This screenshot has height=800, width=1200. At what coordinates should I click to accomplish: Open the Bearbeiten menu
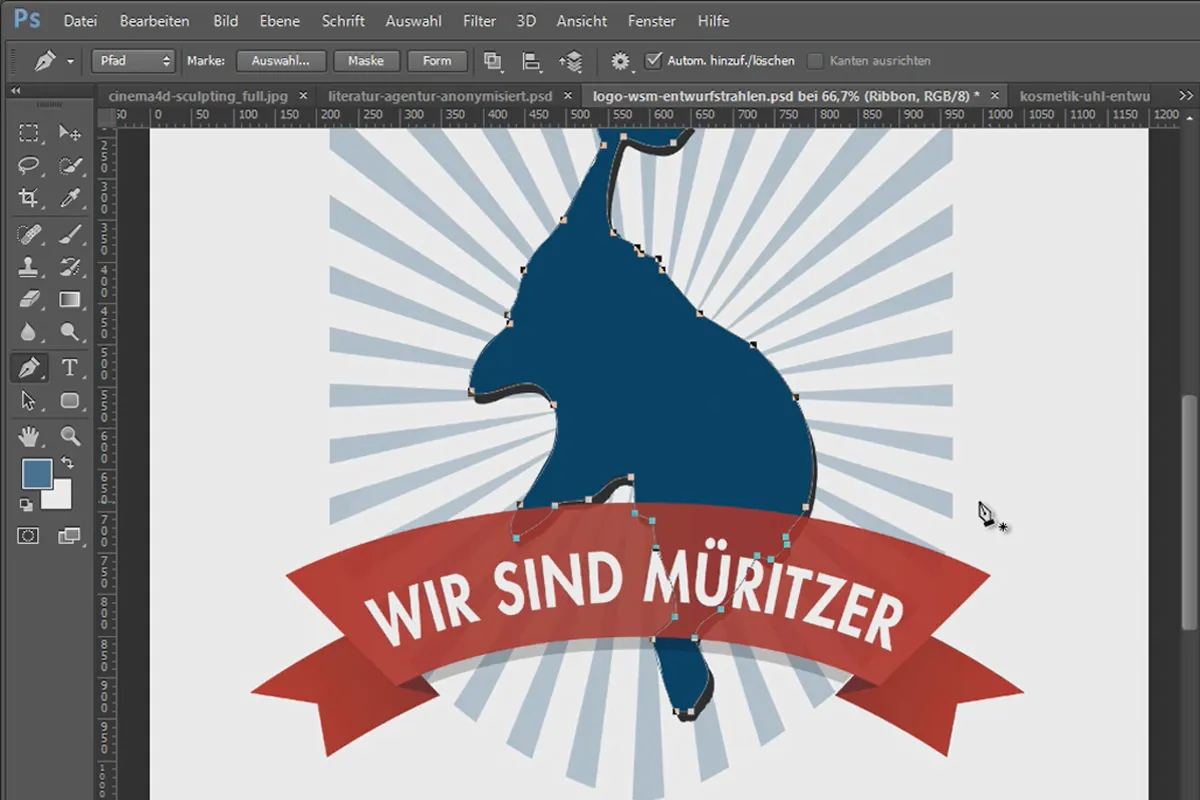(156, 20)
